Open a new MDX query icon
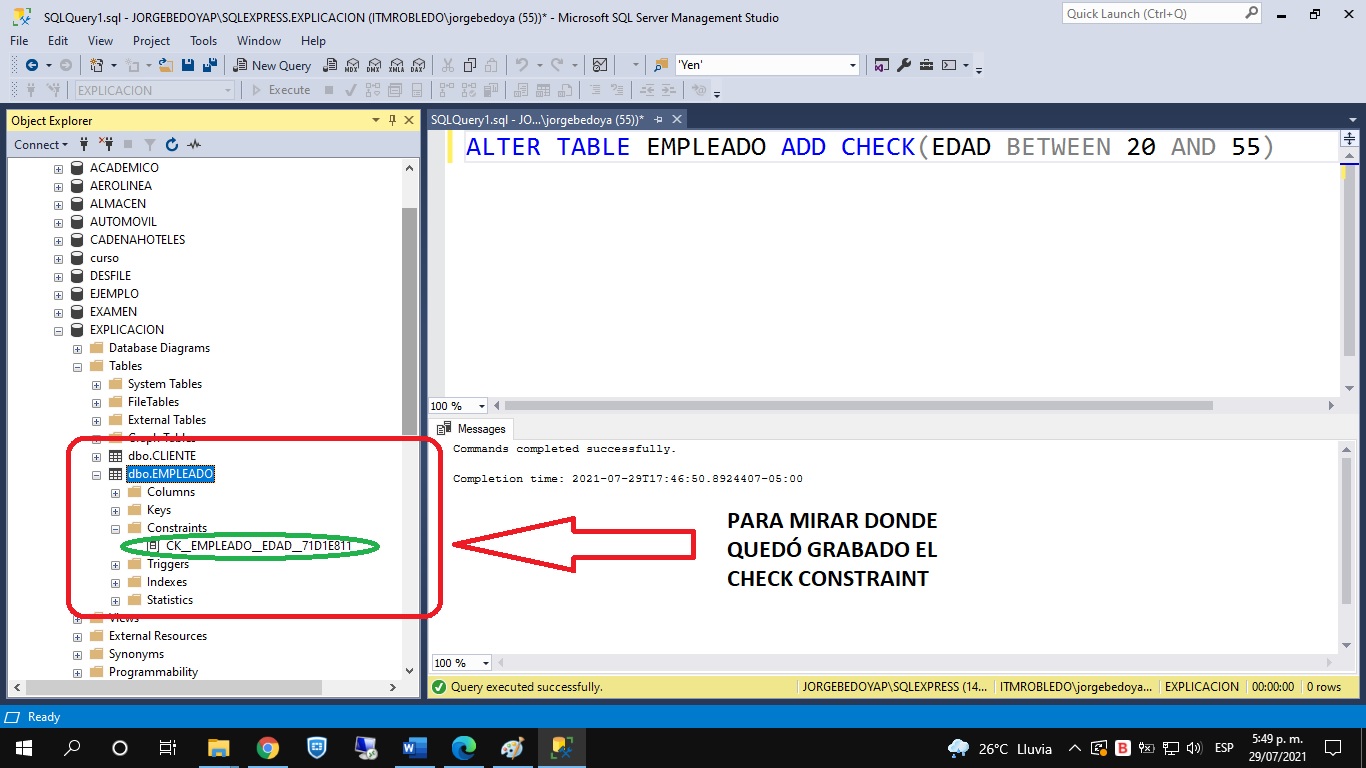This screenshot has height=768, width=1366. point(352,65)
